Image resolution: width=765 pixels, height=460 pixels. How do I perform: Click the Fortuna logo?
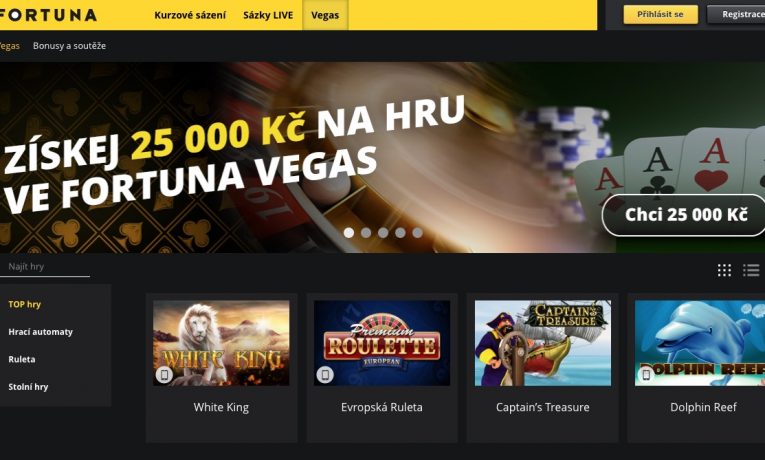coord(48,15)
